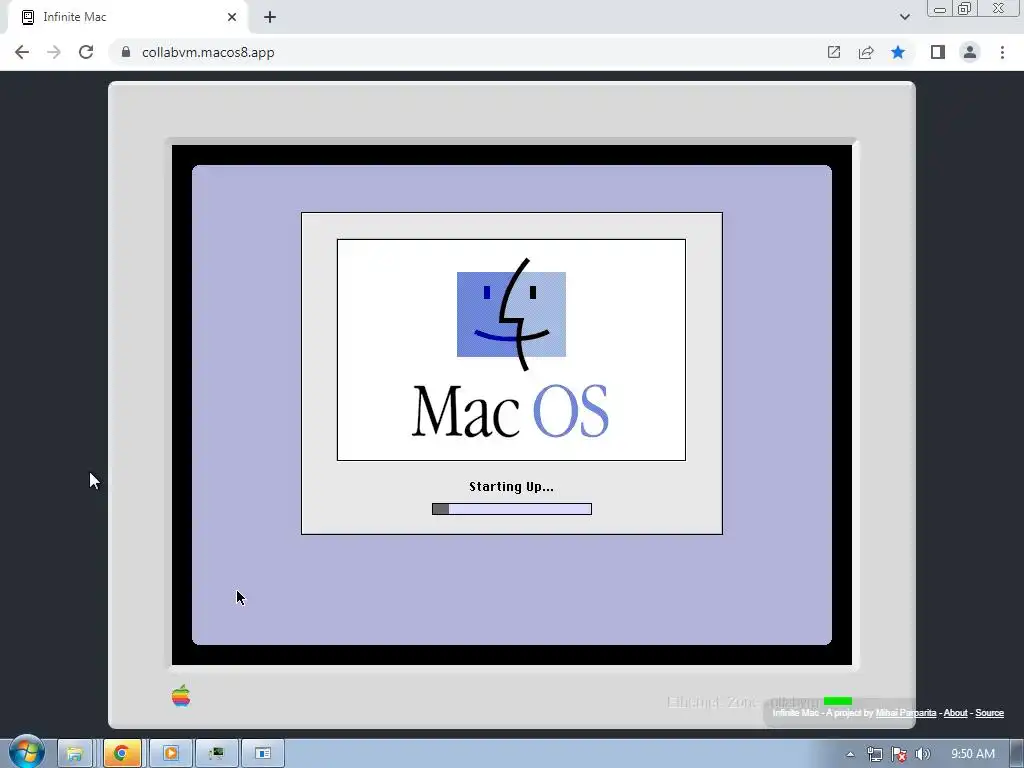
Task: Click the green power LED on monitor
Action: (838, 701)
